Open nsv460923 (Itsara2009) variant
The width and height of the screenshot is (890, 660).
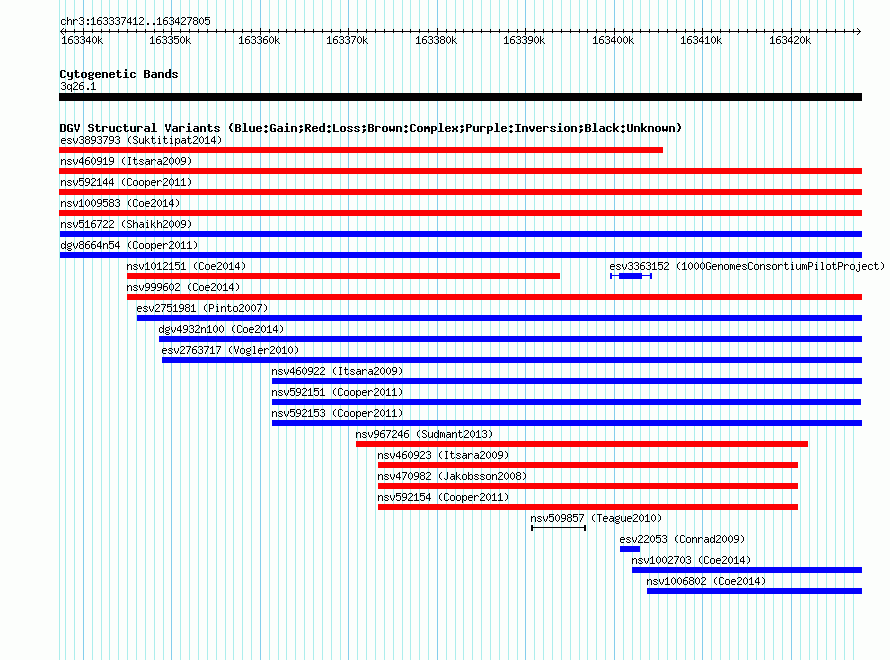(443, 455)
